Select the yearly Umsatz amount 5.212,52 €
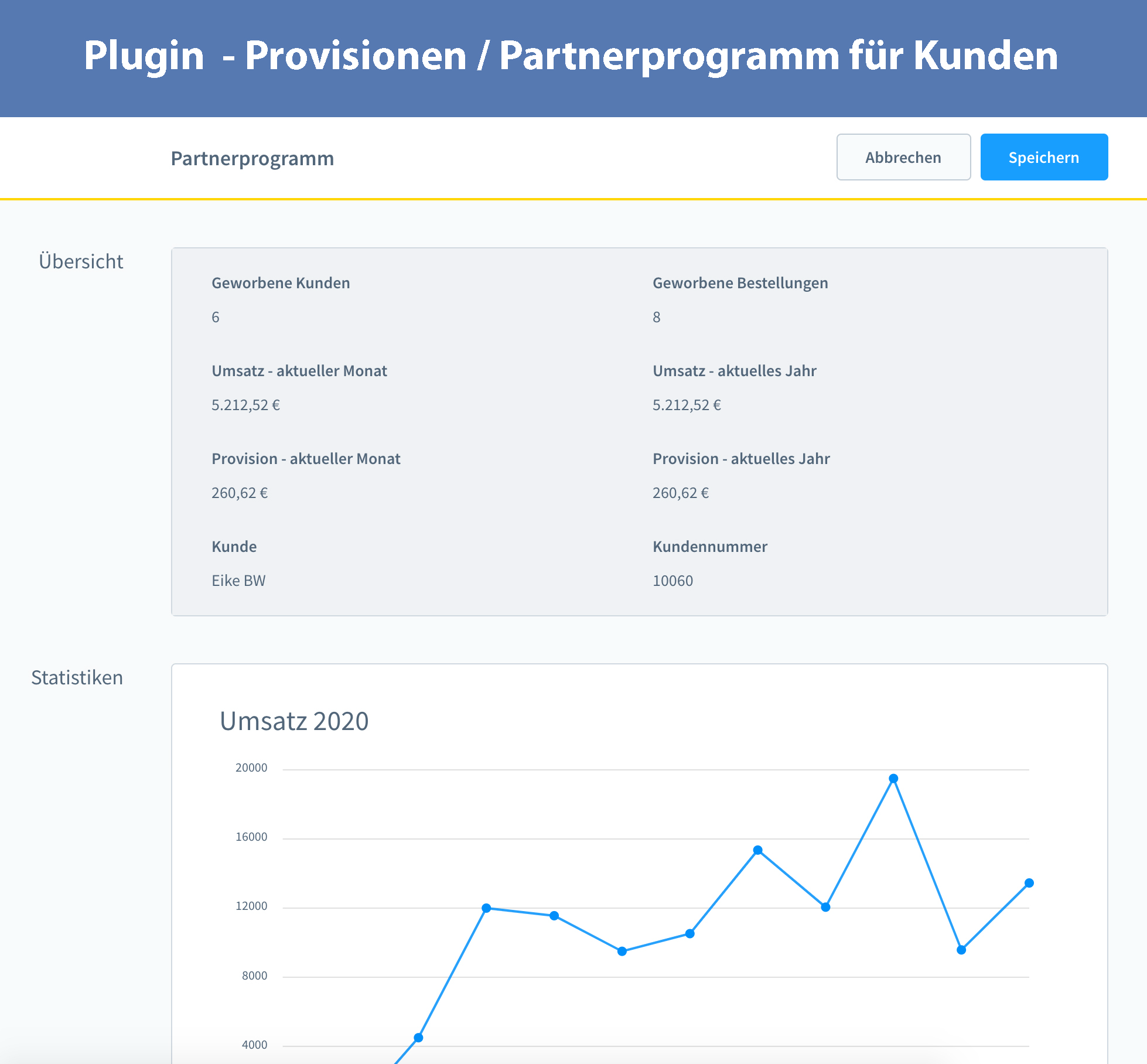 (687, 405)
